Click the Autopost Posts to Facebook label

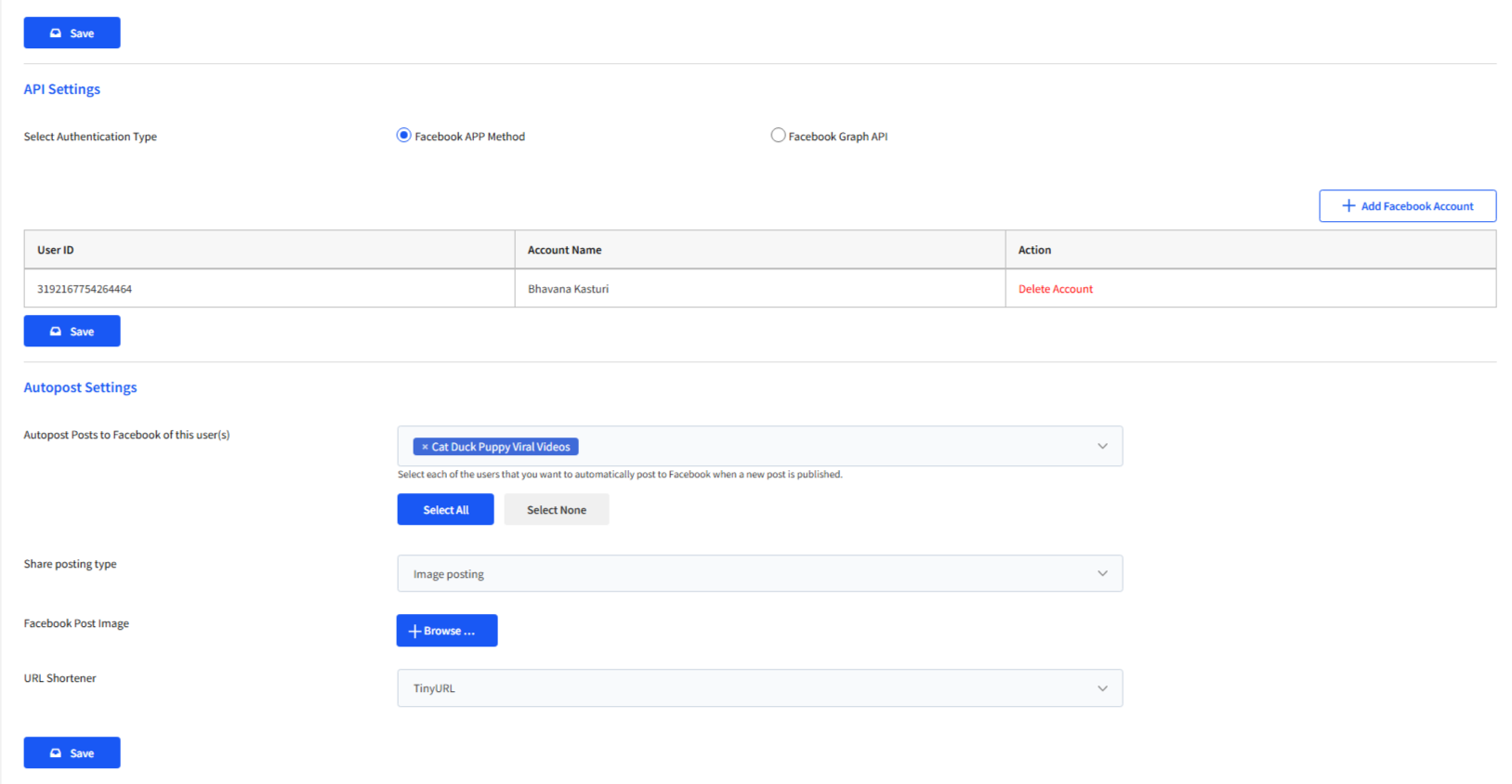click(x=126, y=435)
